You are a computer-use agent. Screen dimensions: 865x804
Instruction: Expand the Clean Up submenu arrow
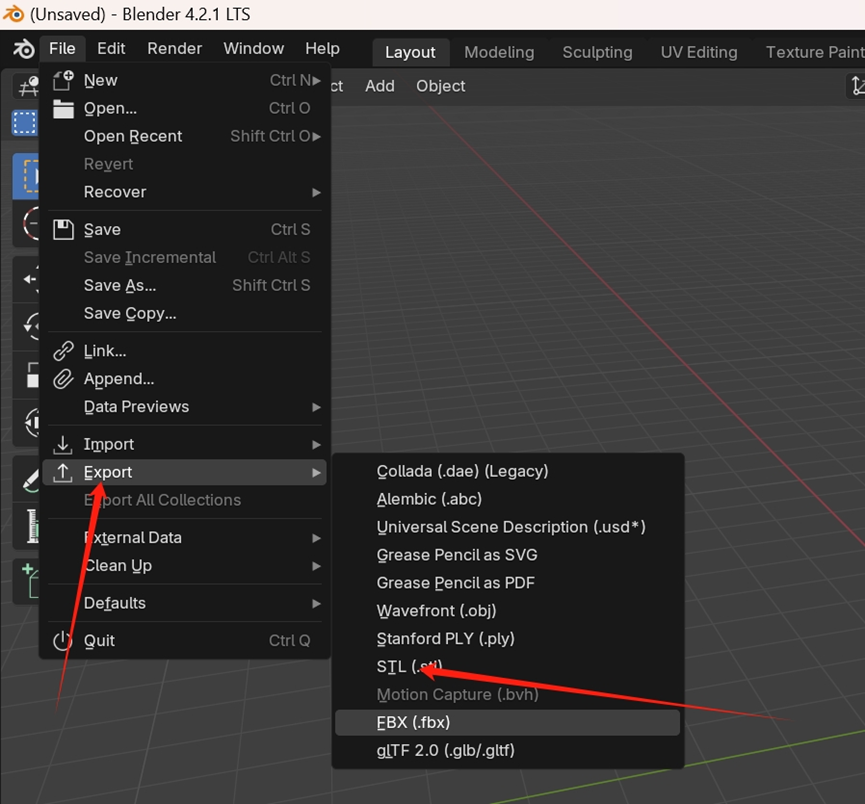(316, 566)
